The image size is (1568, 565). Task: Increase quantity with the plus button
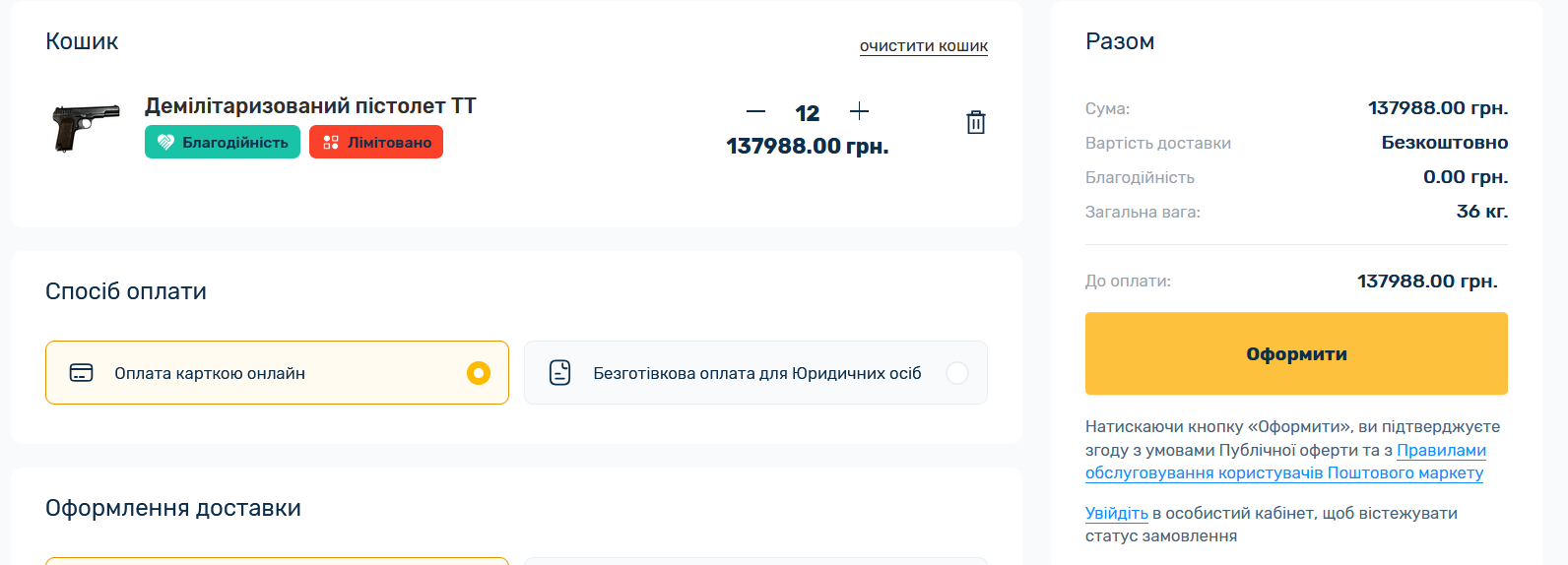click(859, 111)
